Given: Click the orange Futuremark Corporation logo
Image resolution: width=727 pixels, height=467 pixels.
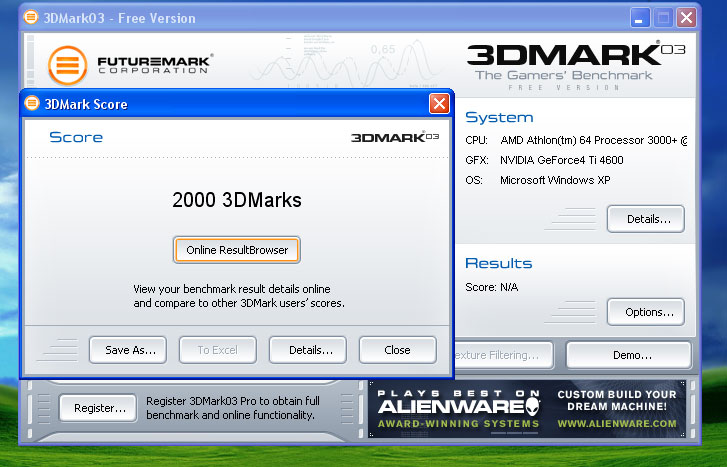Looking at the screenshot, I should (x=68, y=67).
